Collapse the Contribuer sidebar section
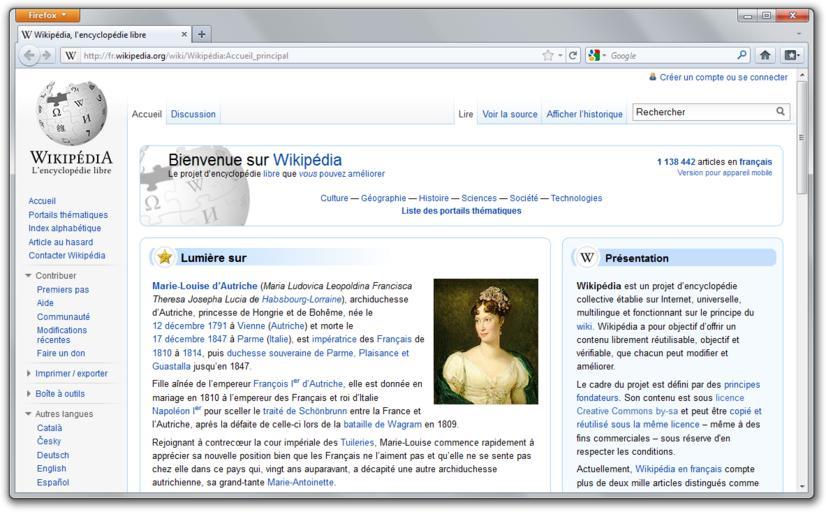The width and height of the screenshot is (826, 512). coord(29,276)
